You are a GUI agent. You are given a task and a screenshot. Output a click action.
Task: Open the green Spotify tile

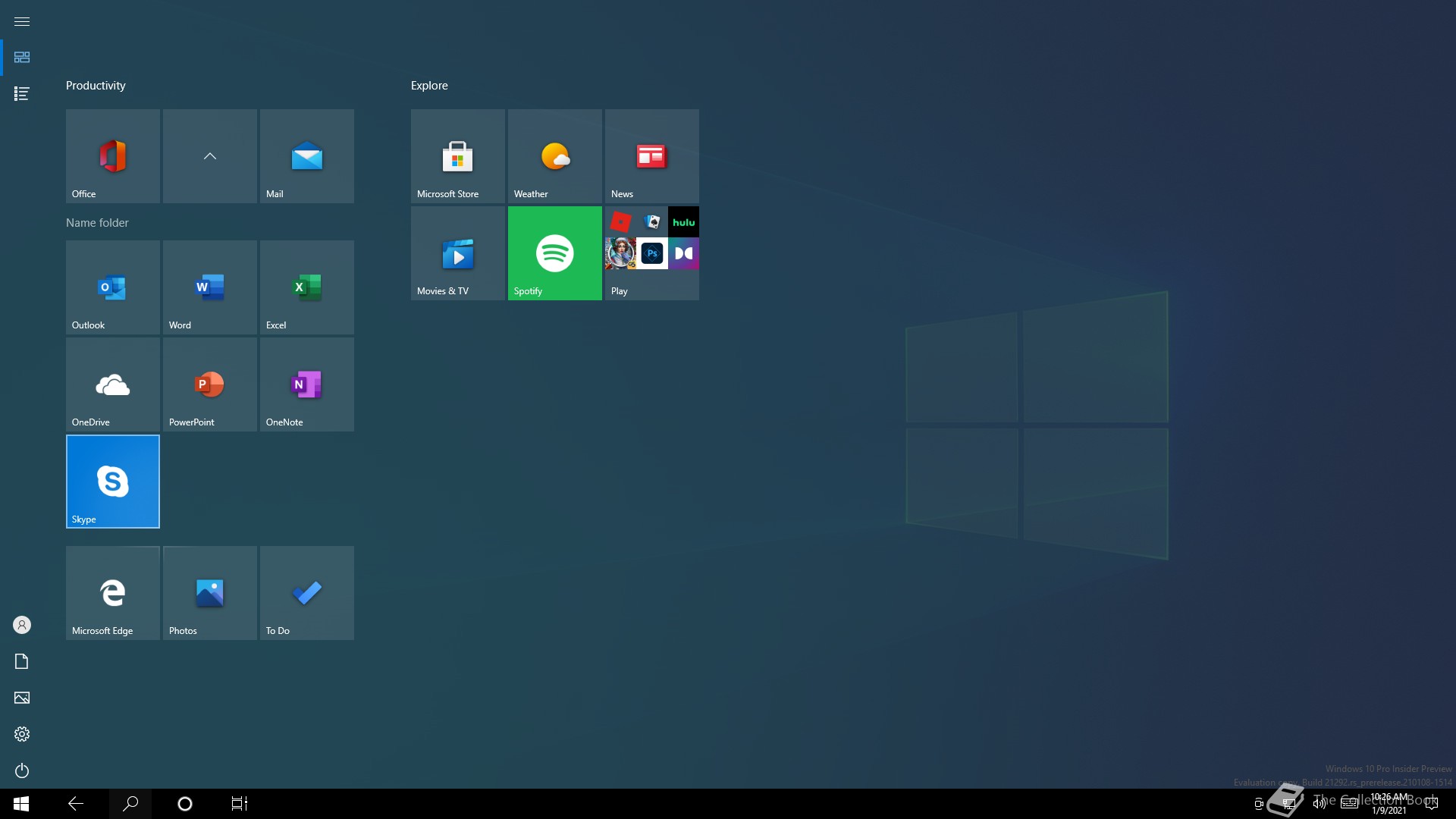[554, 253]
